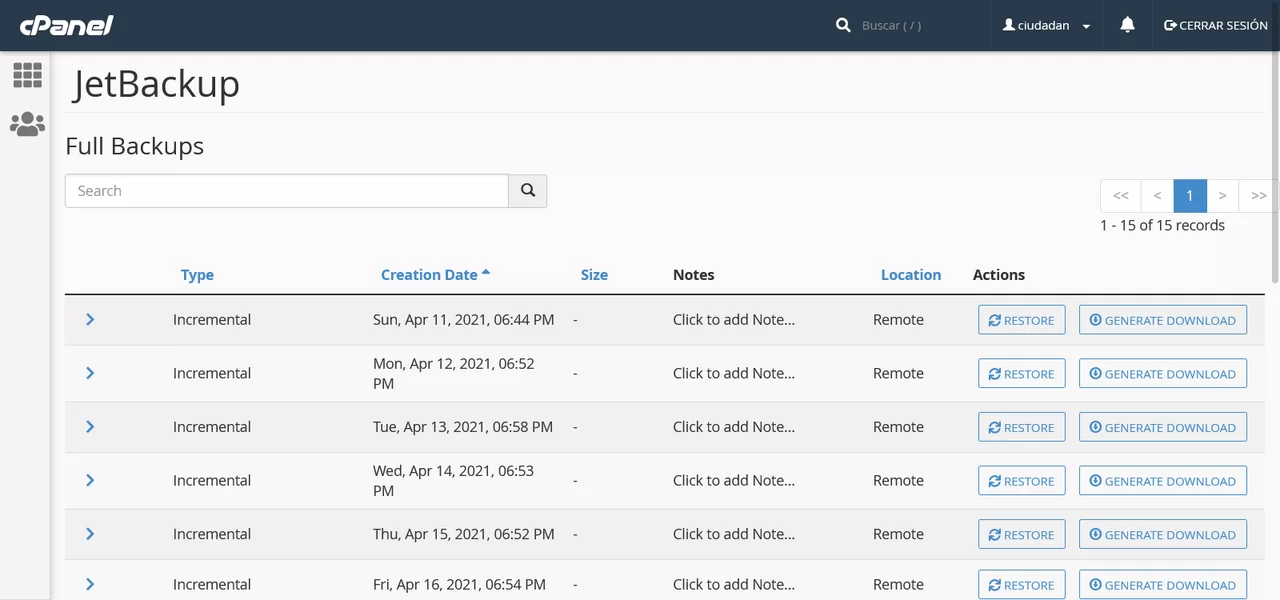1280x600 pixels.
Task: Sort by Location column header
Action: [x=911, y=275]
